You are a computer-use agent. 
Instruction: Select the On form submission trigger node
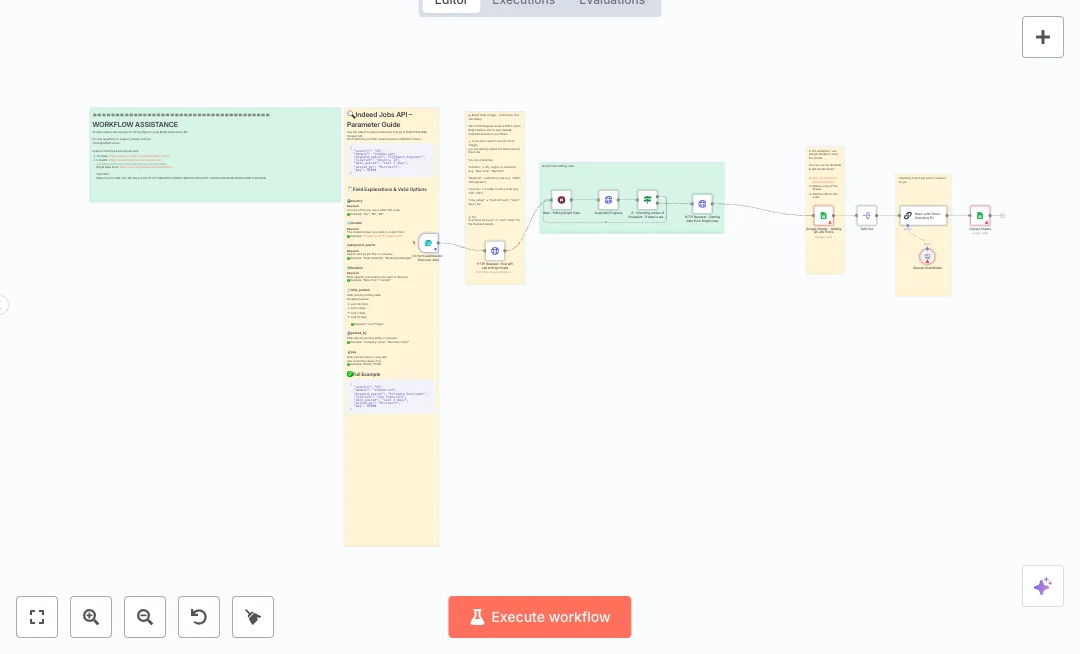click(x=429, y=243)
